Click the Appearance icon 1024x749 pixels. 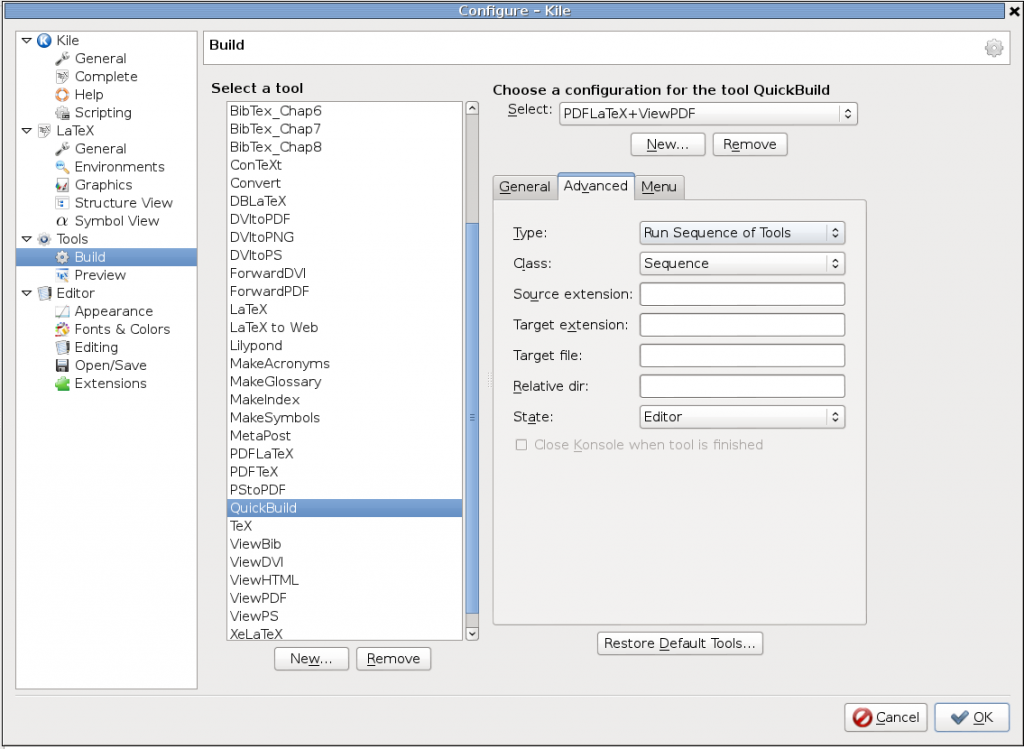[62, 311]
